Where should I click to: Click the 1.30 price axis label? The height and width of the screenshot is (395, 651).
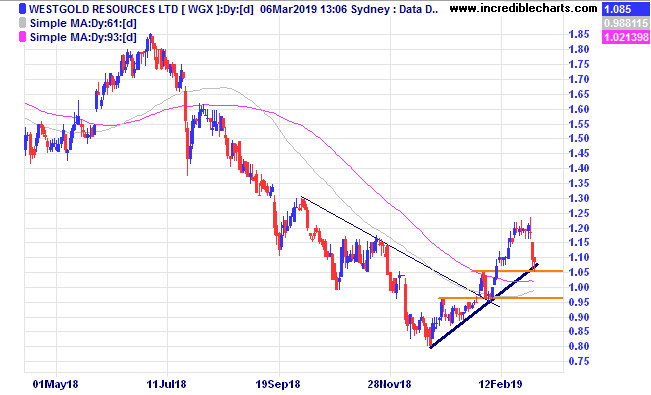[579, 198]
